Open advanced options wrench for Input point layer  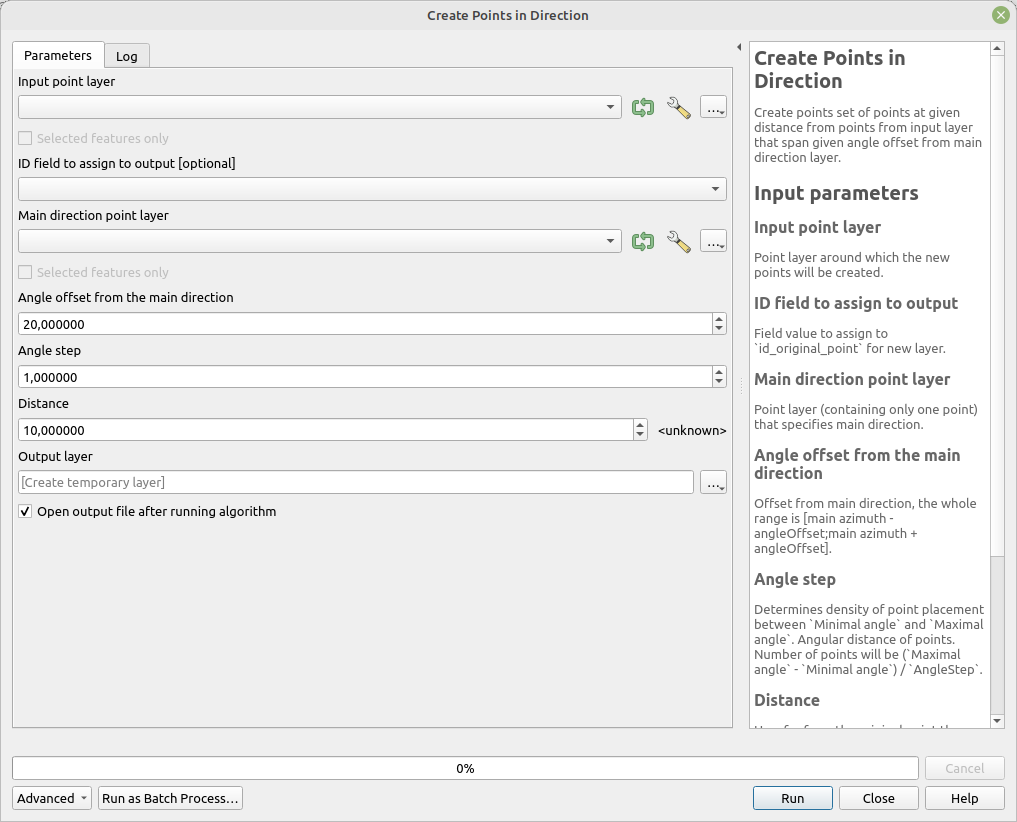(x=678, y=108)
